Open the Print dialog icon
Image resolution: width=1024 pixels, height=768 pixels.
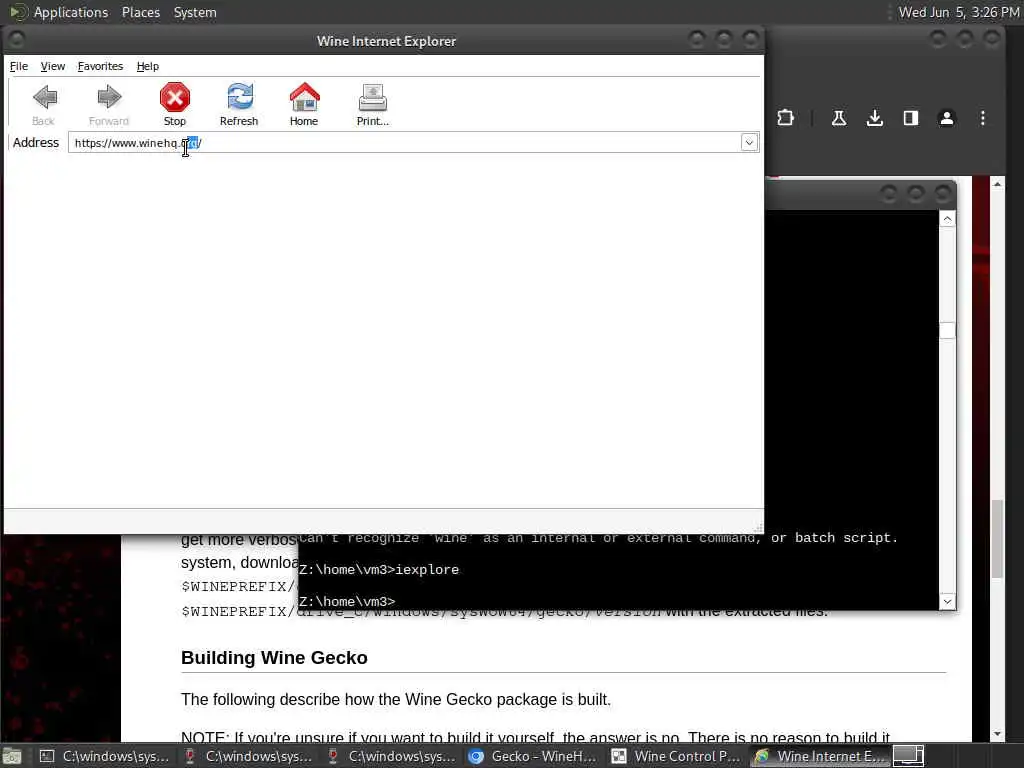tap(372, 104)
